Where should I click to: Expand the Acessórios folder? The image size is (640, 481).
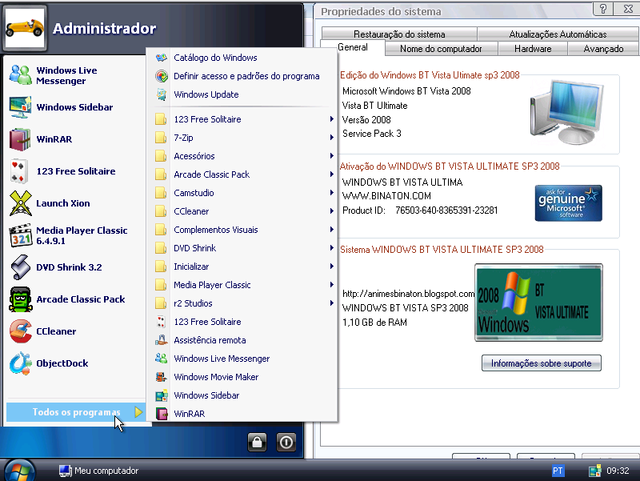242,156
